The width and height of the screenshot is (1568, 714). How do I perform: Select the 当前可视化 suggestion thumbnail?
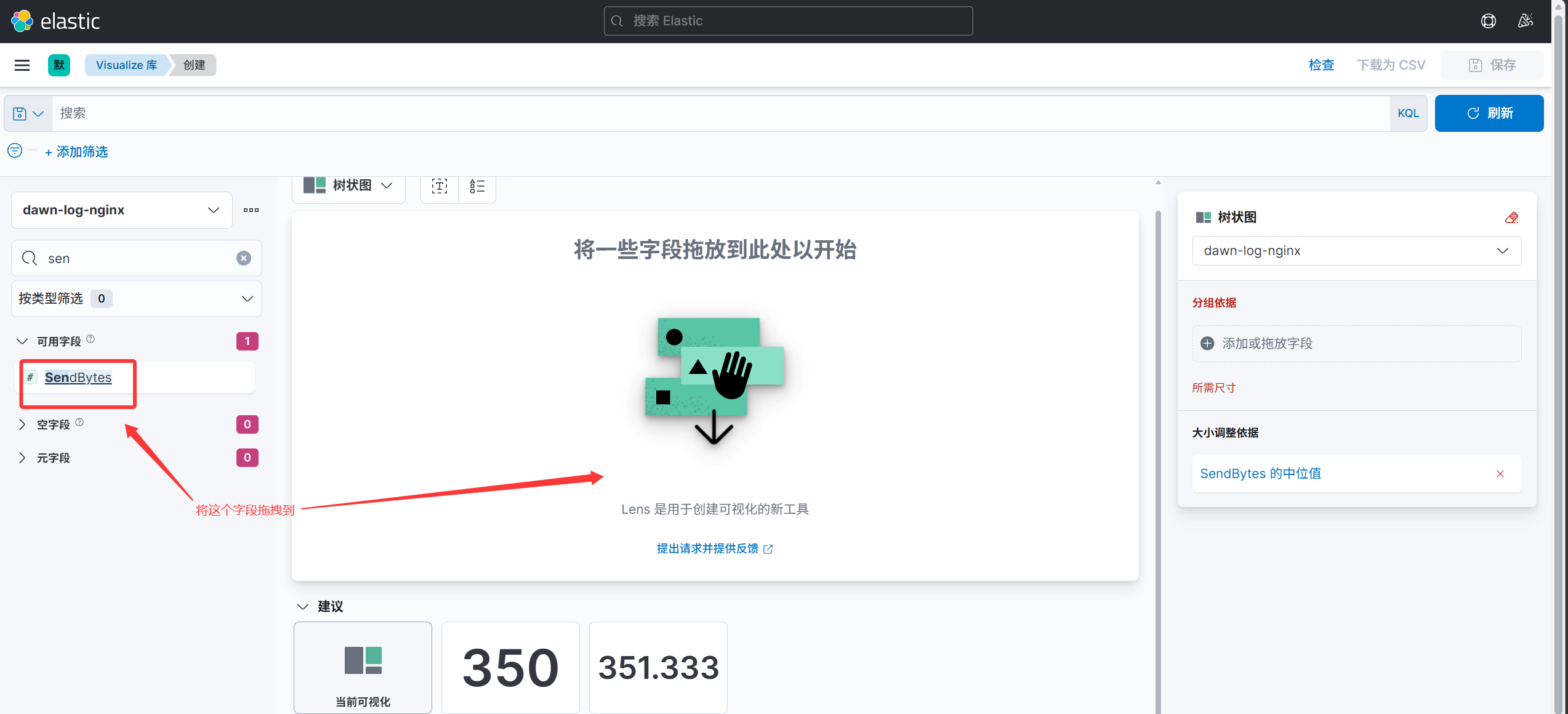click(x=363, y=667)
